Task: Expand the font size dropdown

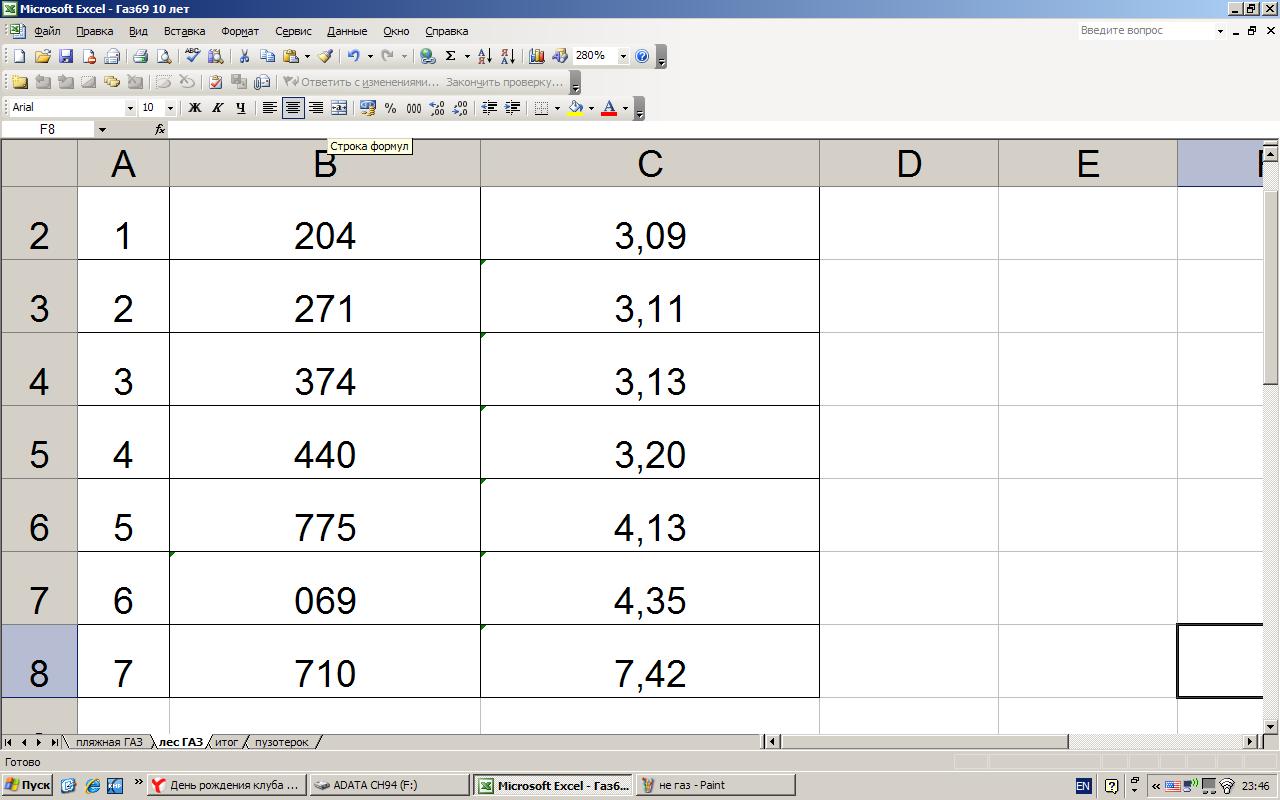Action: 170,108
